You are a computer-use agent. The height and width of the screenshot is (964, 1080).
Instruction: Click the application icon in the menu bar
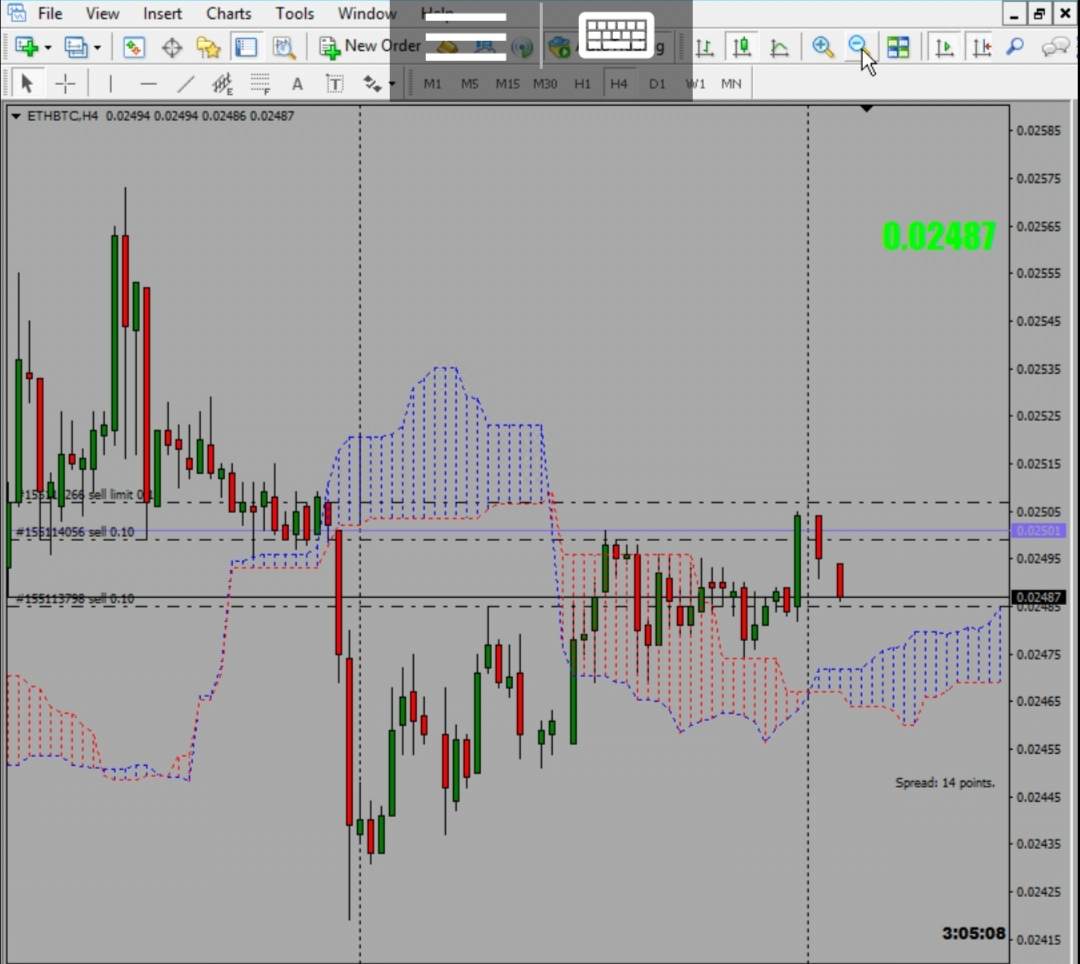coord(16,12)
